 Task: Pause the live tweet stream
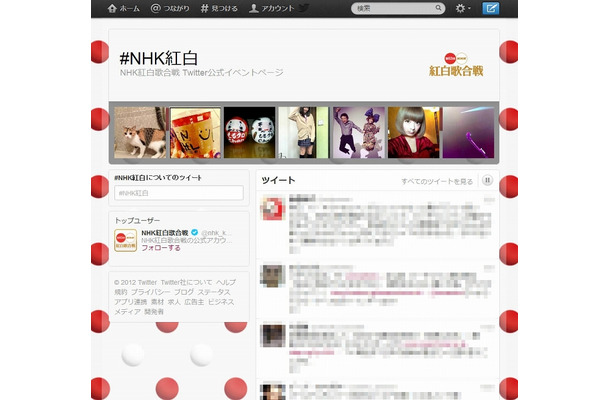click(x=487, y=180)
